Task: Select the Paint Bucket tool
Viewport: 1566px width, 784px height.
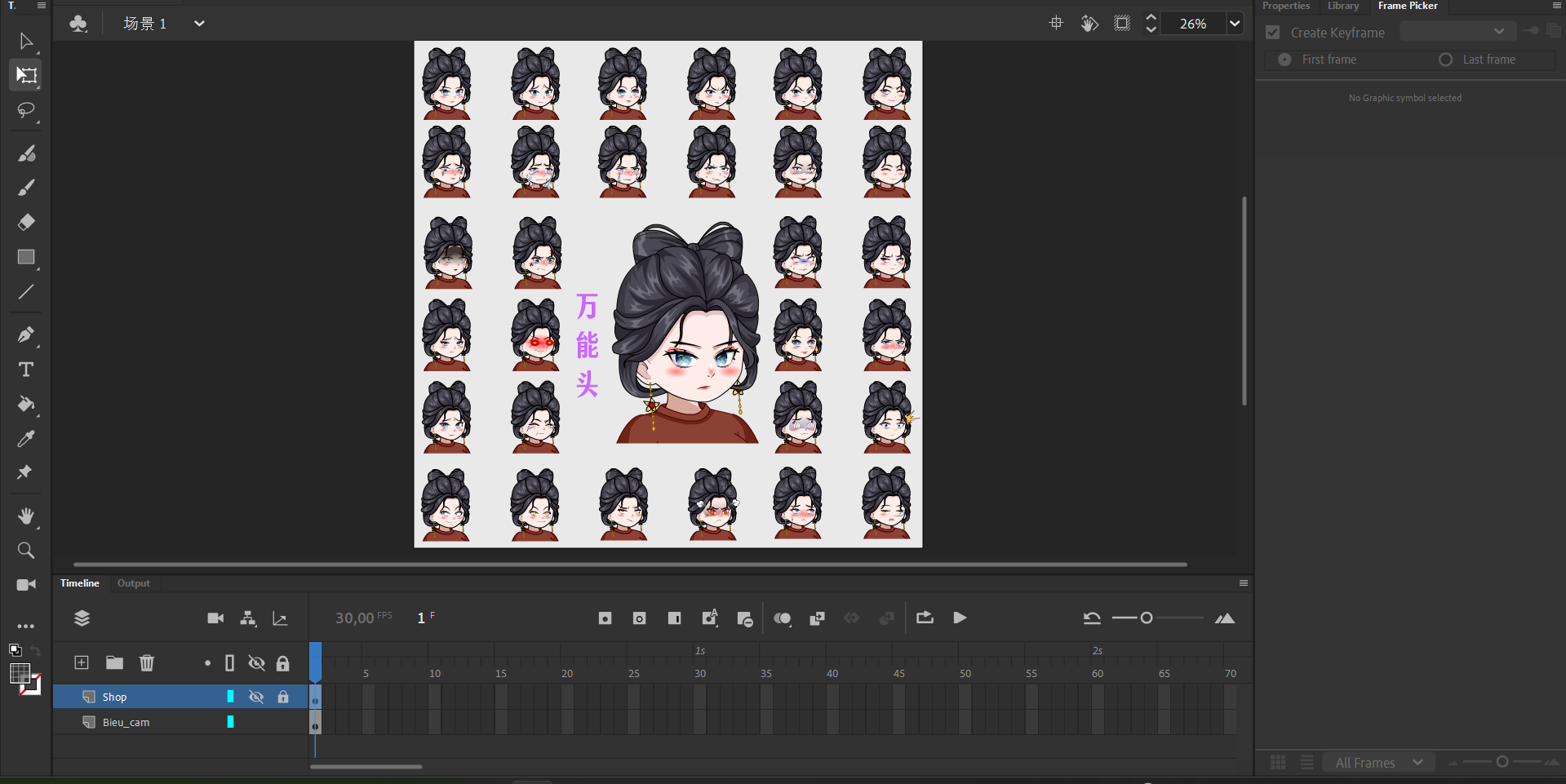Action: [x=26, y=404]
